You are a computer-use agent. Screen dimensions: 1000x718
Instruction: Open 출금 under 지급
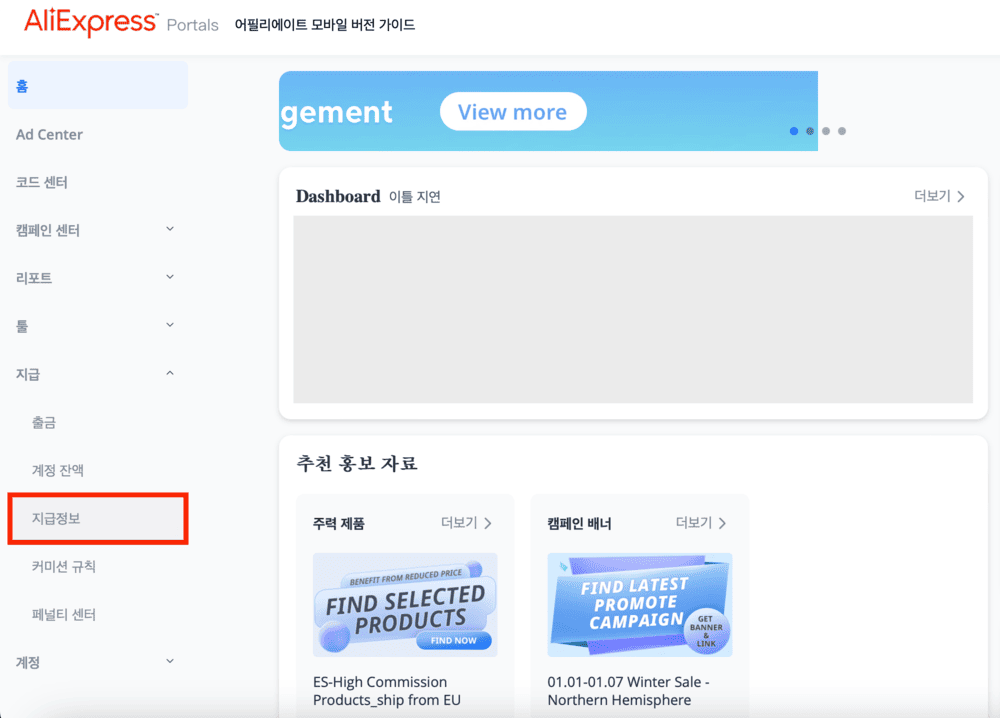click(x=44, y=422)
